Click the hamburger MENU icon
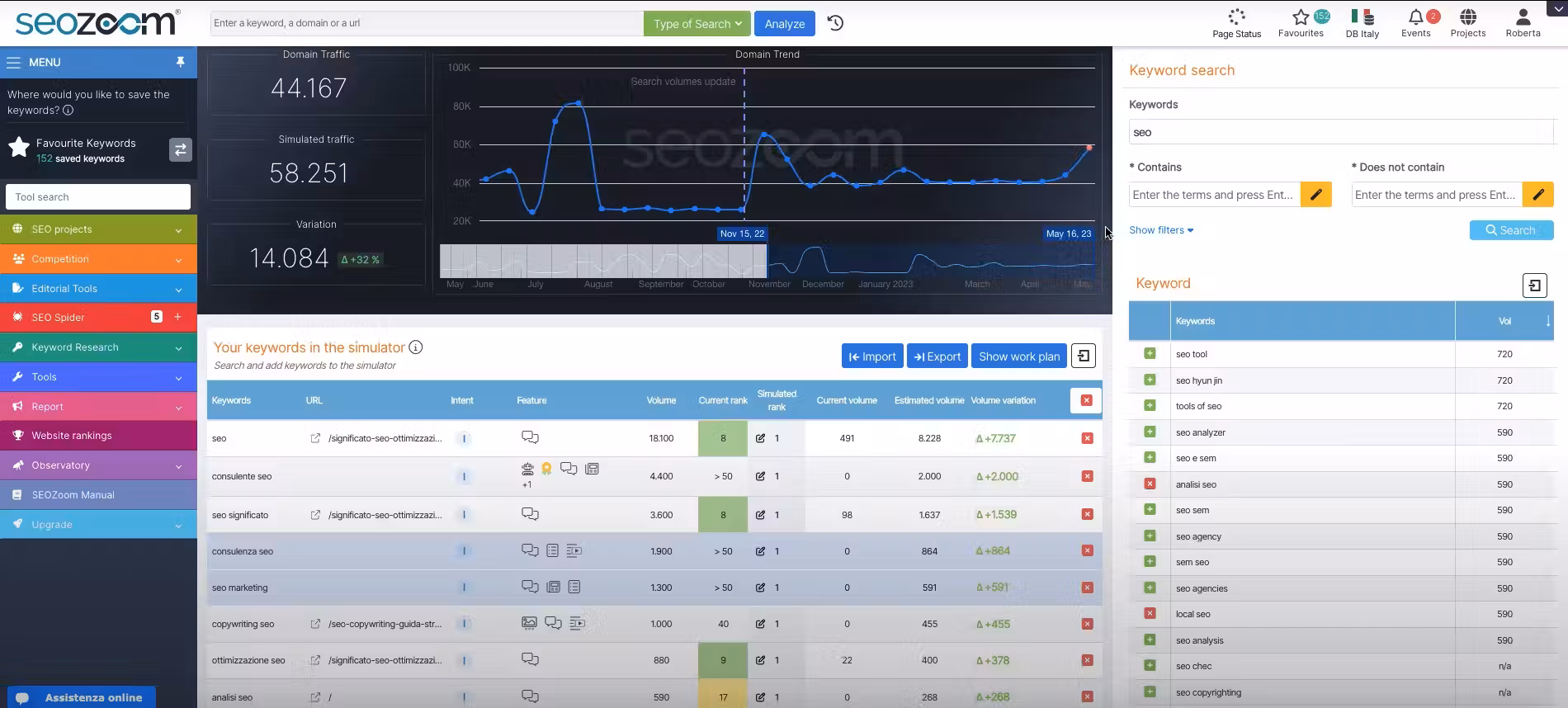 pyautogui.click(x=14, y=62)
